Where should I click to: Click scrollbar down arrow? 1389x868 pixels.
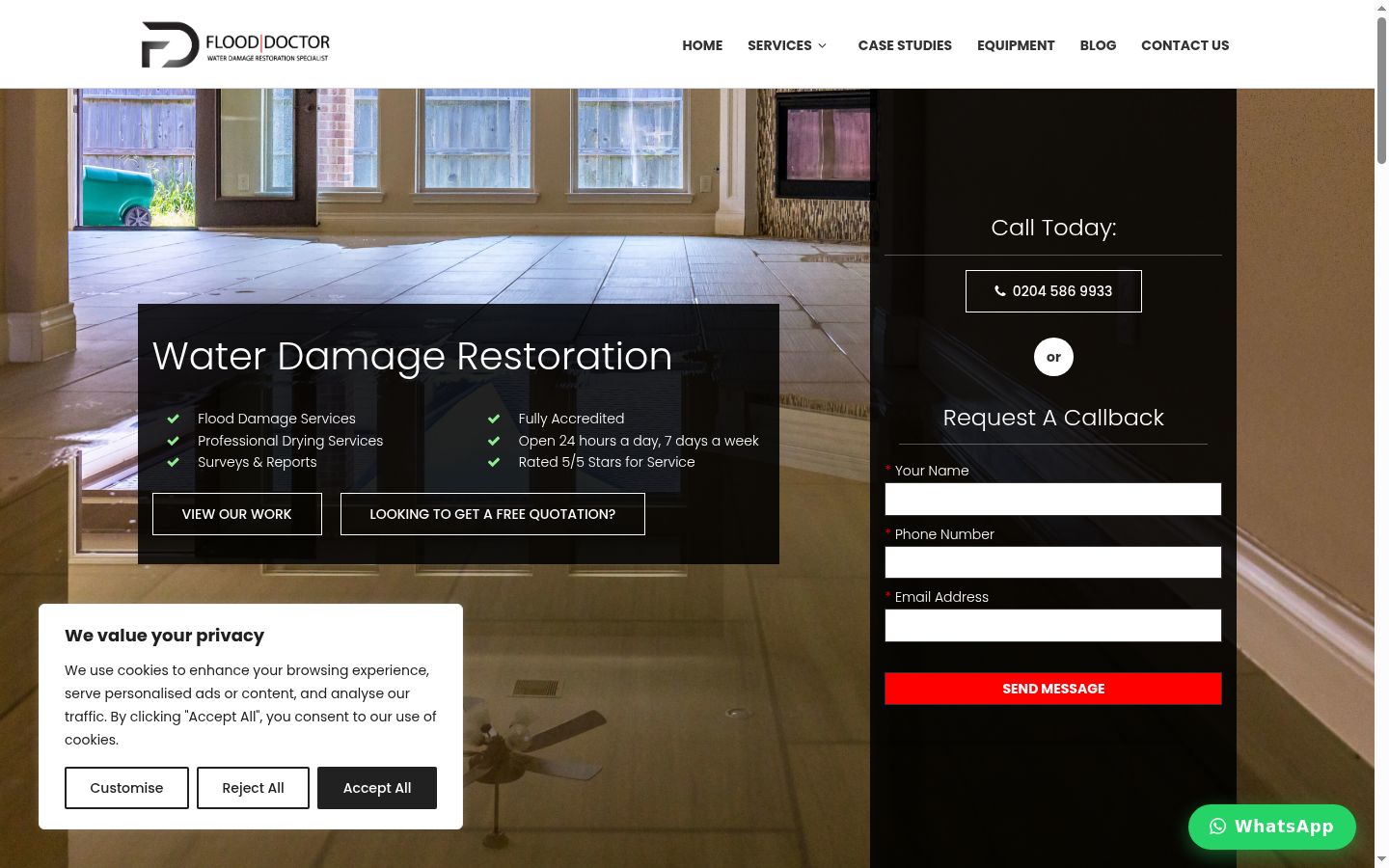(1381, 858)
